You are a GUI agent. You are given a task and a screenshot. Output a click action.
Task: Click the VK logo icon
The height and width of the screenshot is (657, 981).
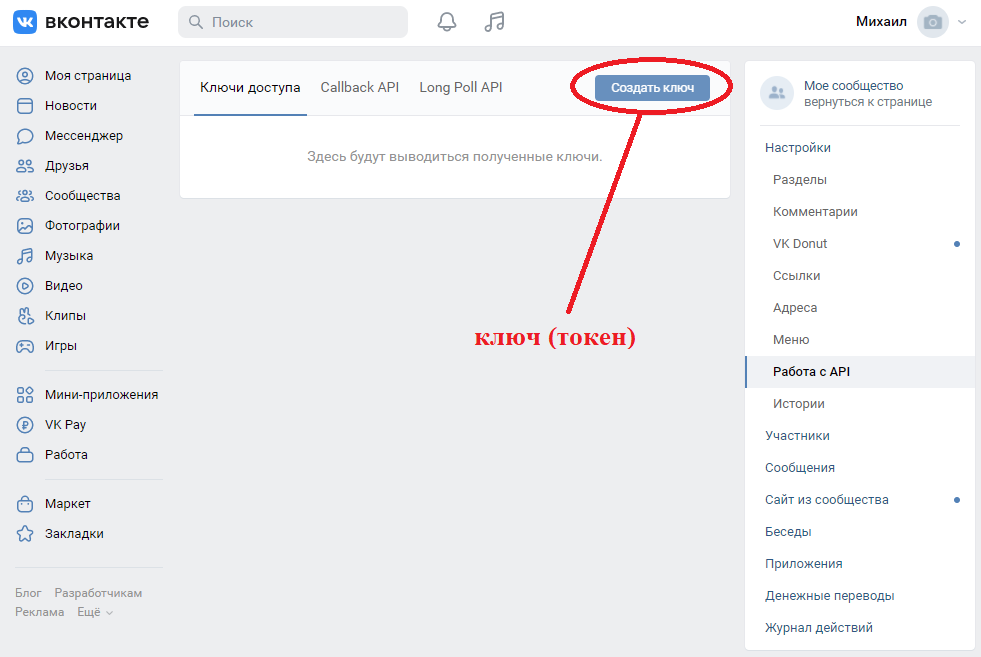click(x=25, y=22)
